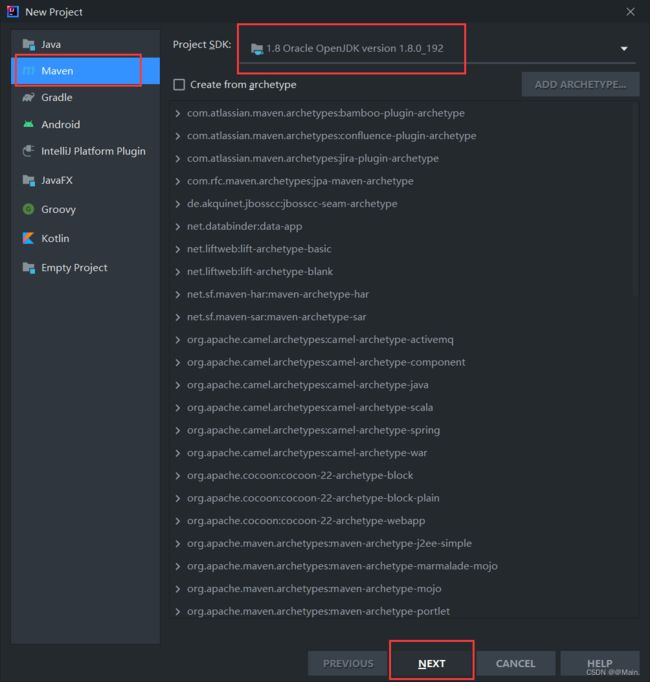
Task: Select the Gradle project type
Action: click(x=86, y=97)
